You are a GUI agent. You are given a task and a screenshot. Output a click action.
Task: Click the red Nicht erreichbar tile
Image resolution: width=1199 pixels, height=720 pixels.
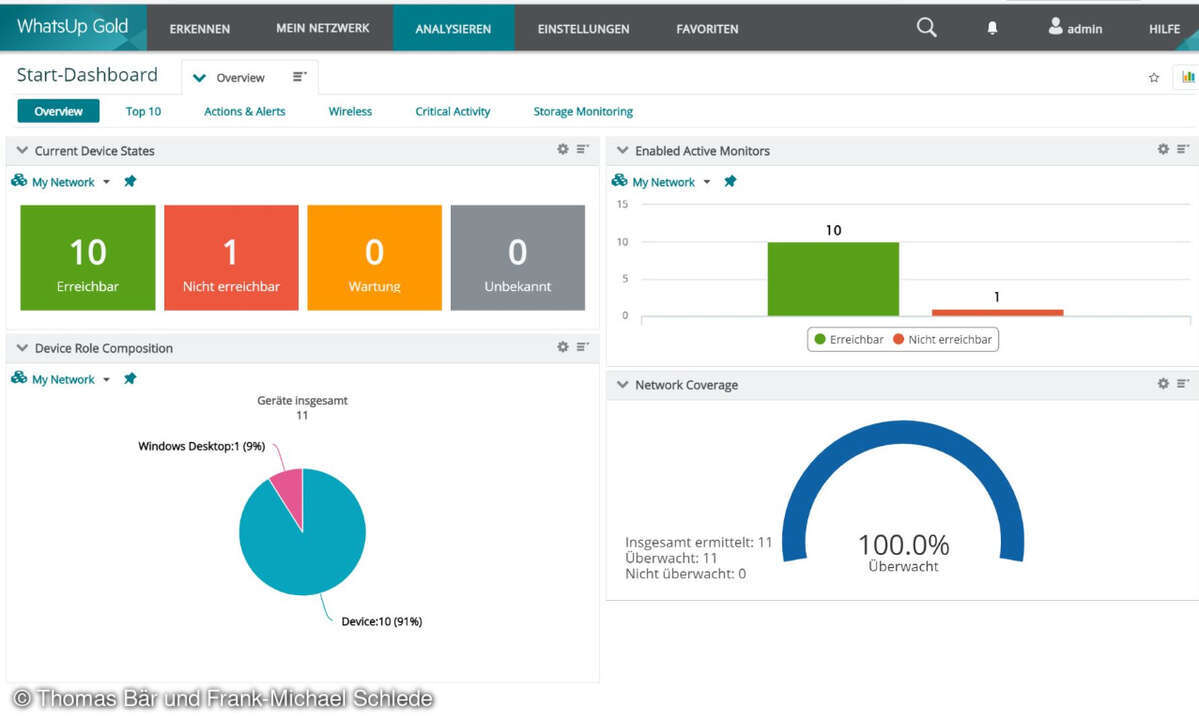tap(231, 258)
